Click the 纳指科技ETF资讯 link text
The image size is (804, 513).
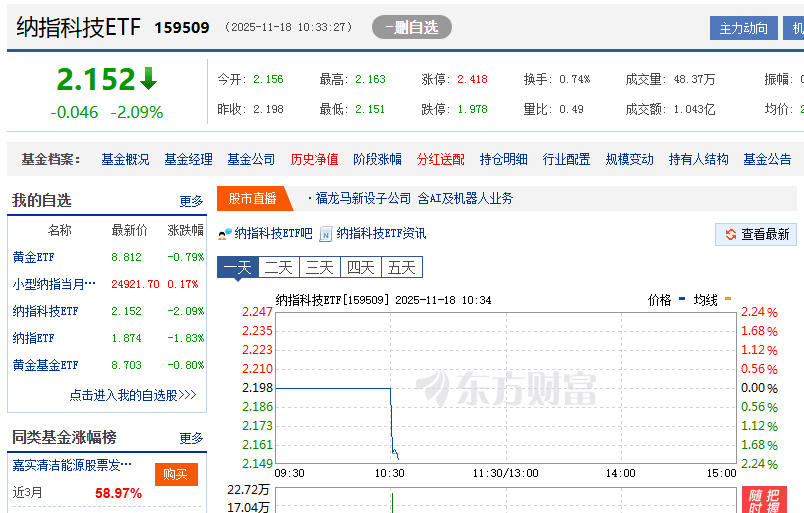click(x=381, y=234)
